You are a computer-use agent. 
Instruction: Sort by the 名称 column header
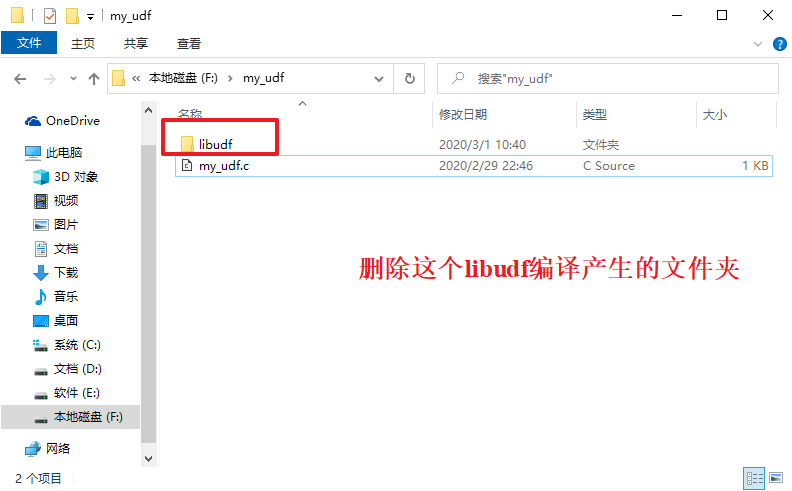click(x=190, y=115)
